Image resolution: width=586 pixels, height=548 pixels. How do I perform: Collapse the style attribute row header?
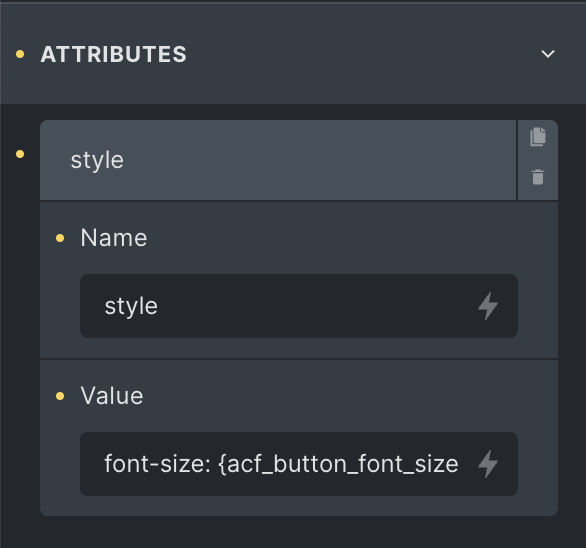(x=278, y=160)
